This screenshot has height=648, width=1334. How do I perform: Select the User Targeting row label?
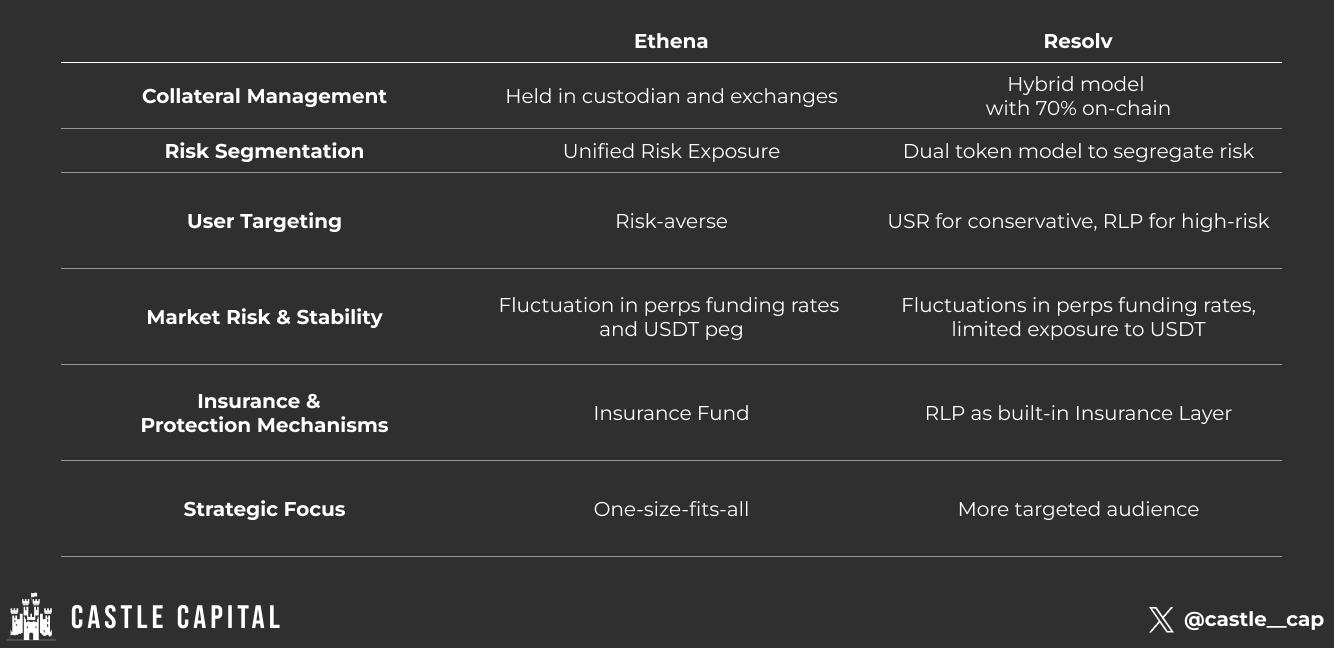(x=264, y=221)
